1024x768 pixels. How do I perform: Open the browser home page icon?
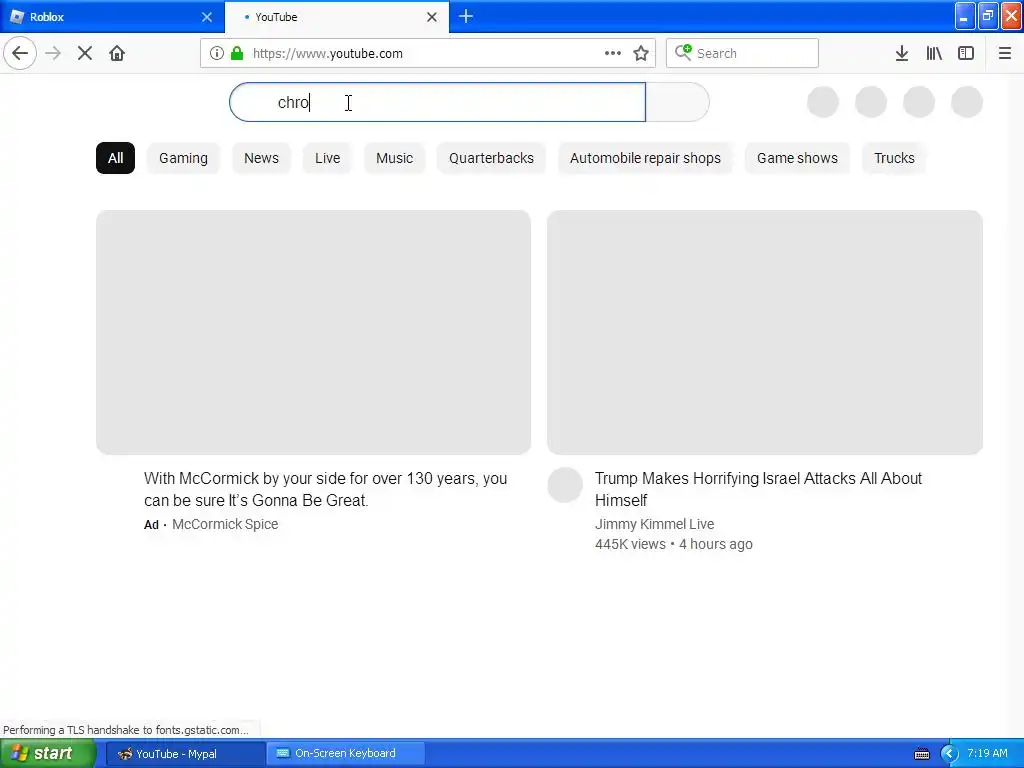click(x=117, y=53)
